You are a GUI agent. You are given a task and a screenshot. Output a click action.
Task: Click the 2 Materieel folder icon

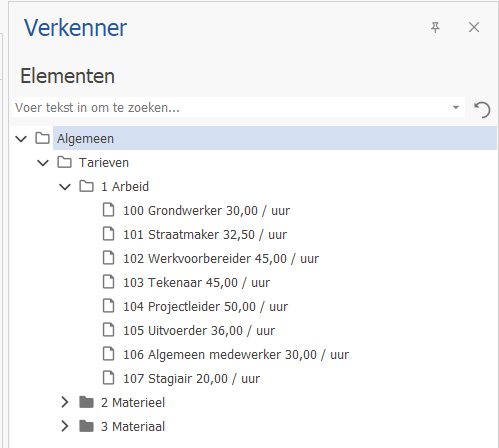point(86,402)
